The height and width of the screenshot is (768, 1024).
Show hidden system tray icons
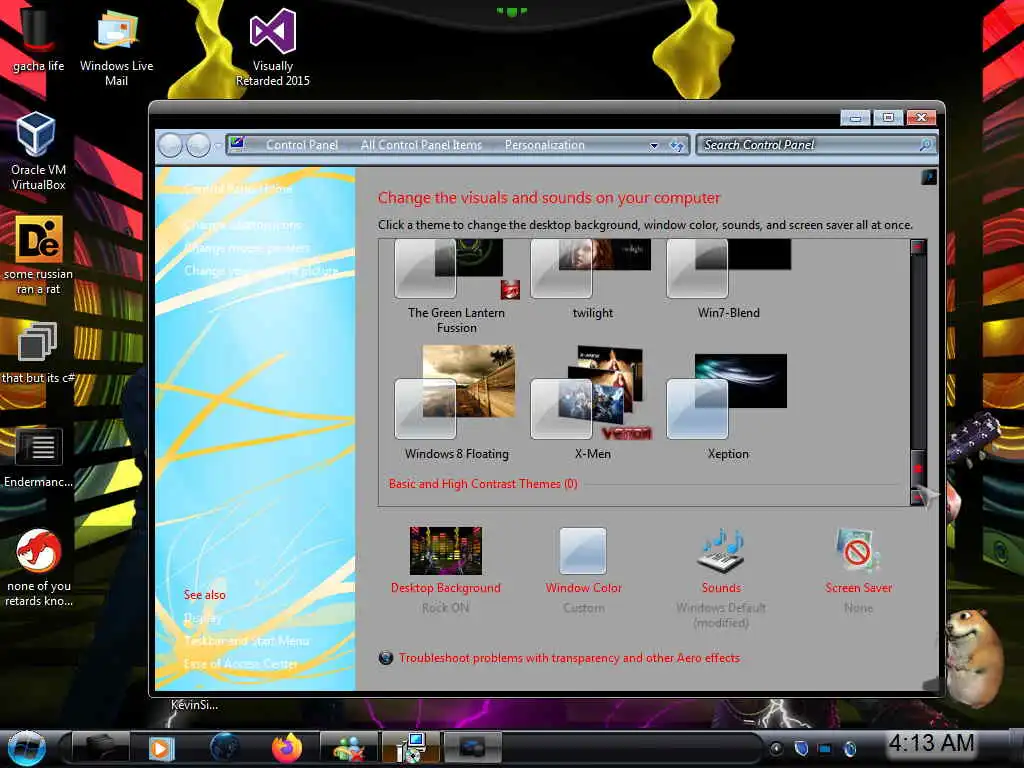pos(776,748)
